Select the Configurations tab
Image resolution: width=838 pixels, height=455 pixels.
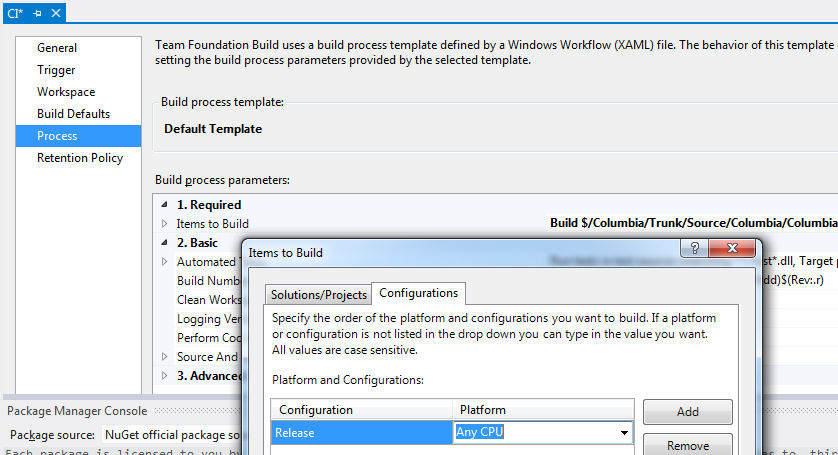pos(419,293)
